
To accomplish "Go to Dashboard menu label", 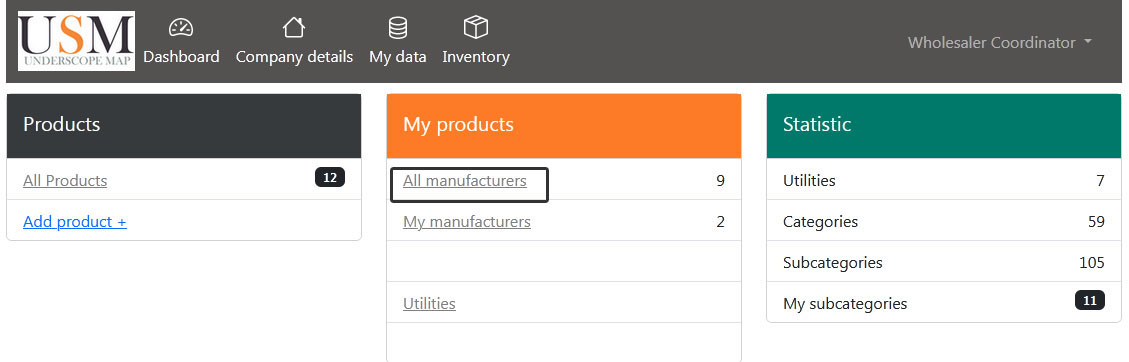I will coord(181,56).
